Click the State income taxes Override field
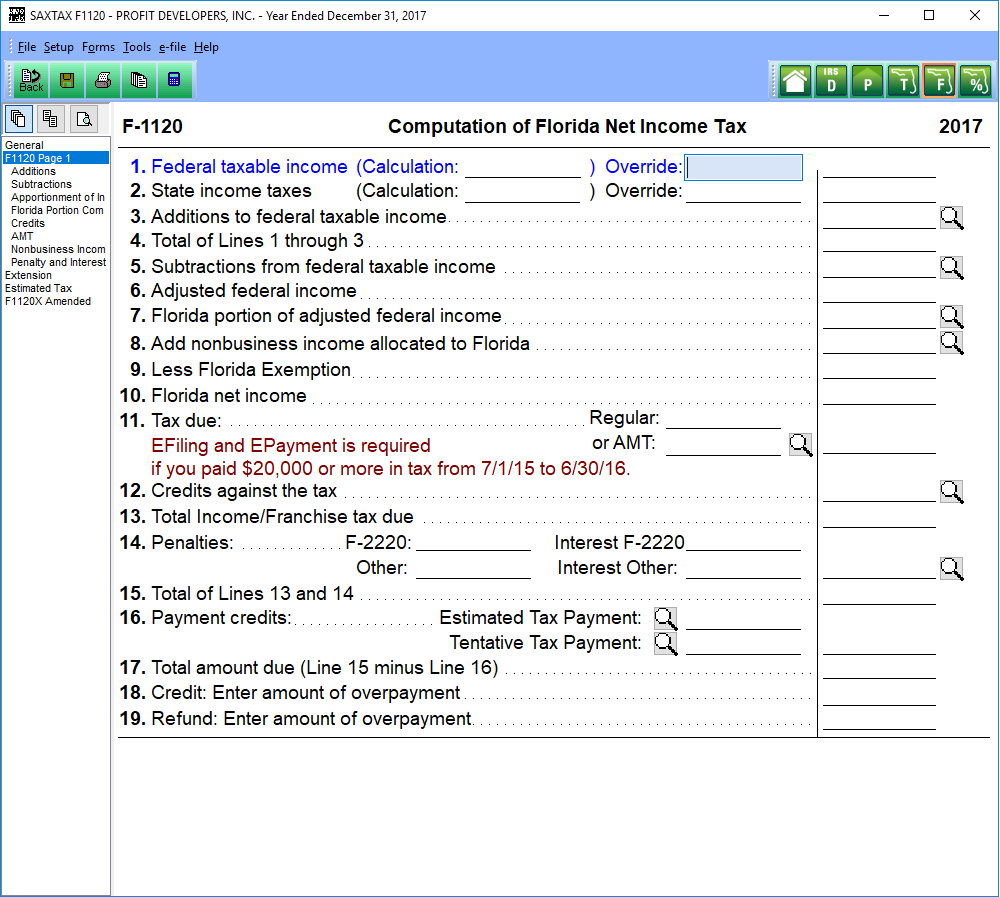Image resolution: width=1000 pixels, height=897 pixels. click(743, 191)
